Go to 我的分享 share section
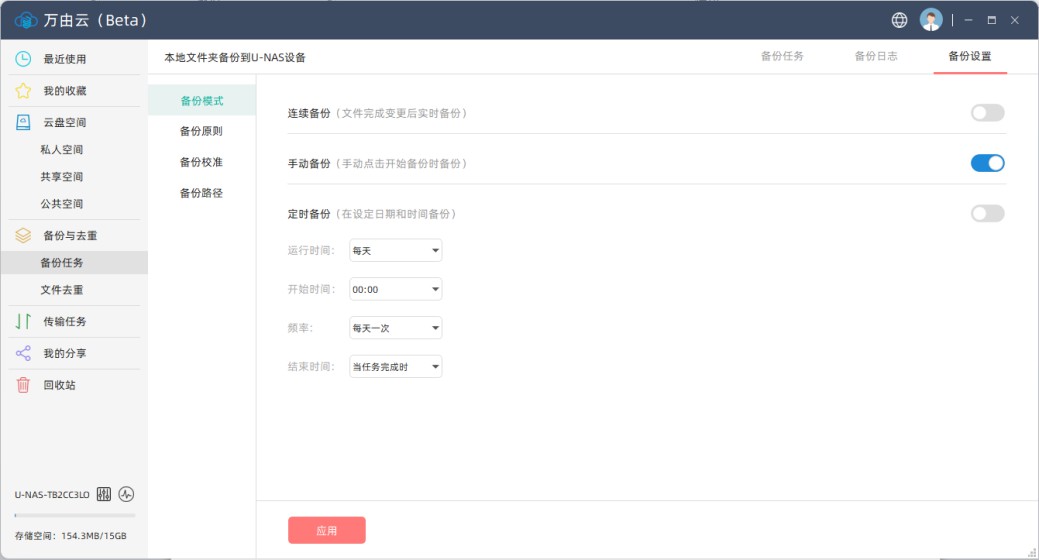Viewport: 1039px width, 560px height. 64,353
